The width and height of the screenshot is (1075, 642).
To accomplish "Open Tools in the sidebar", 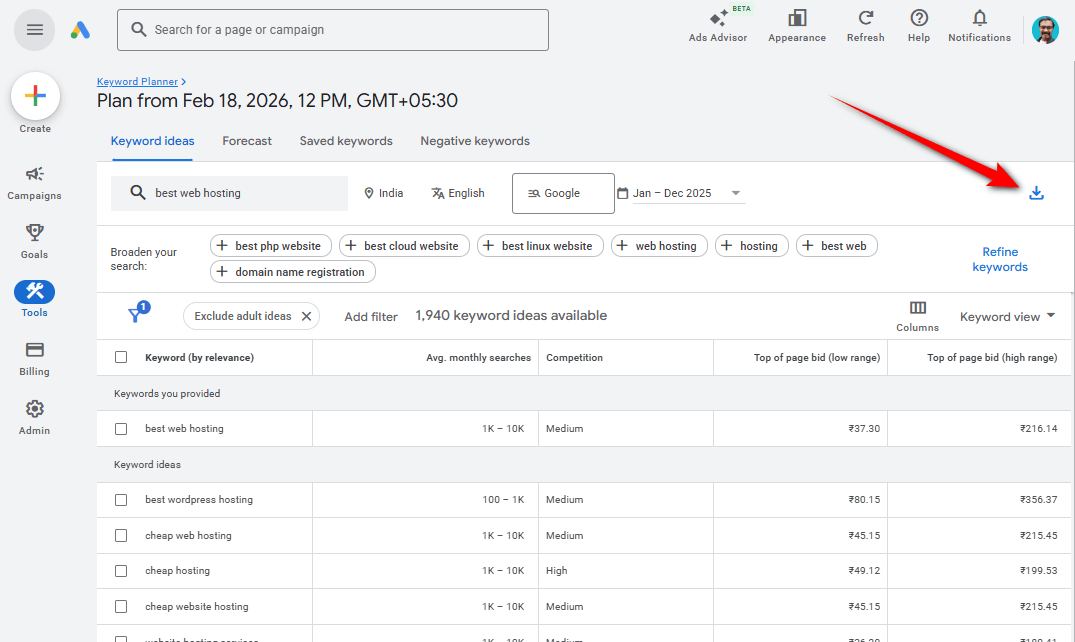I will tap(34, 300).
